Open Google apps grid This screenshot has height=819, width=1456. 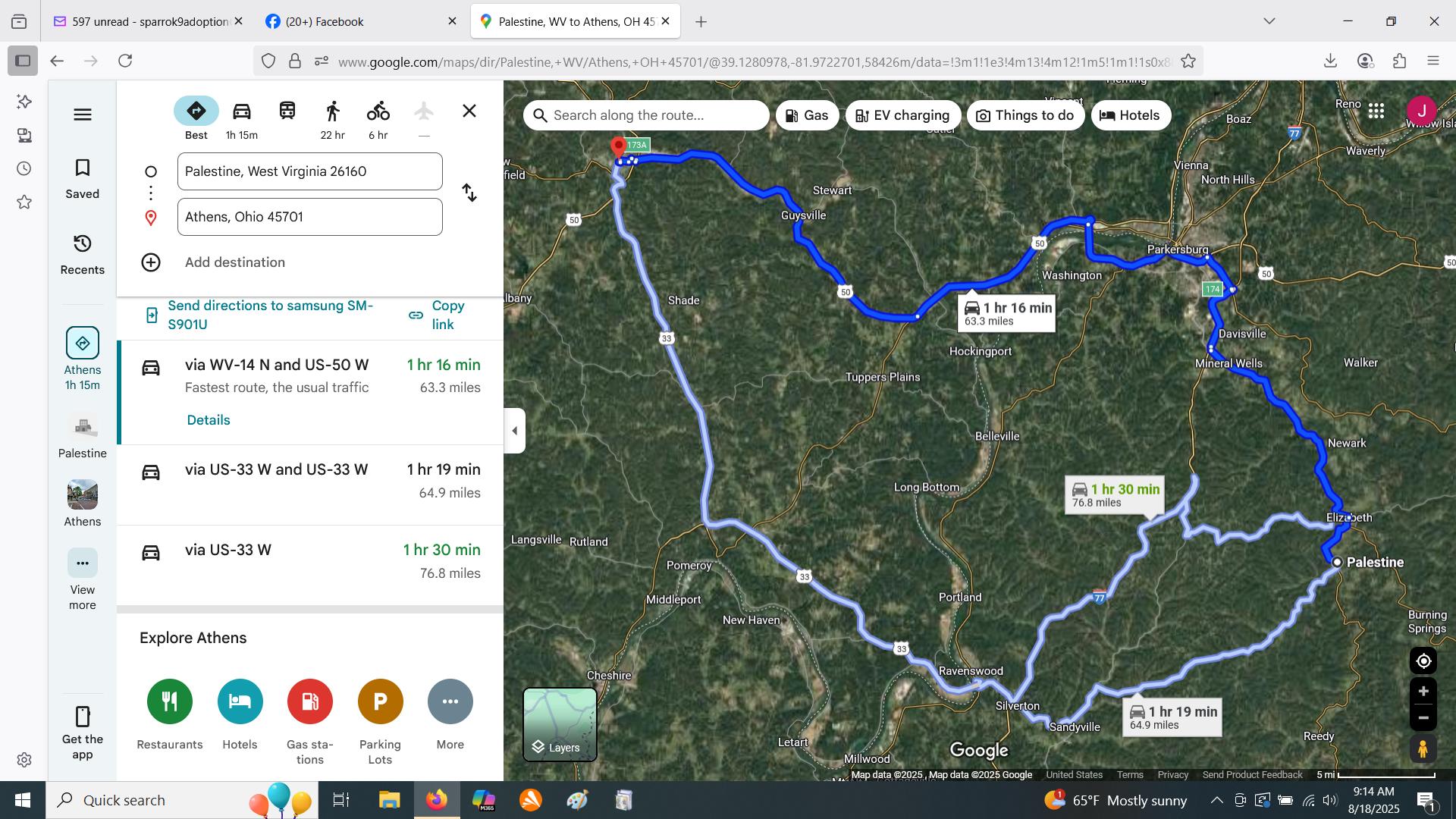1376,111
